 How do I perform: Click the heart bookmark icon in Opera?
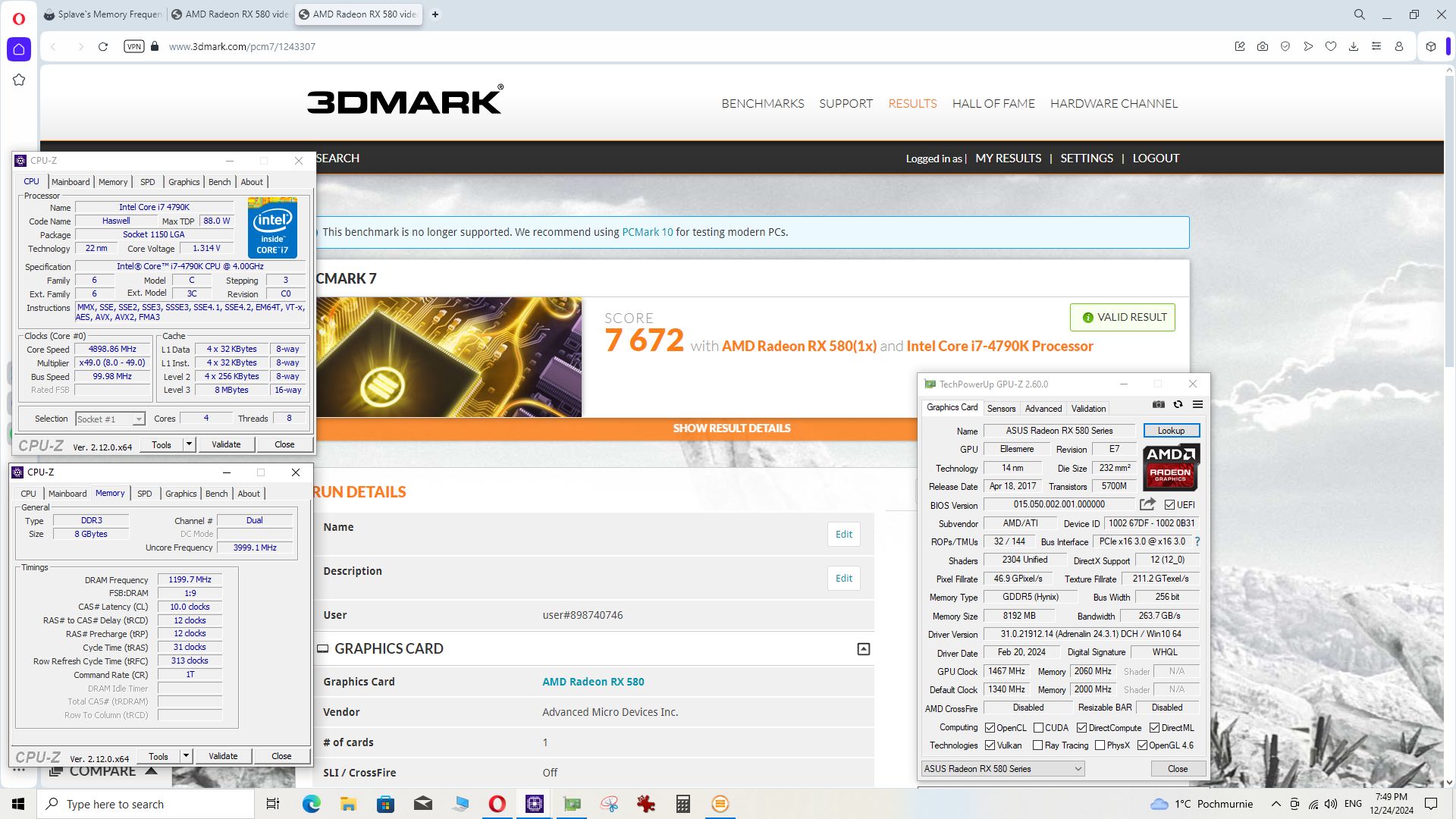[1331, 46]
